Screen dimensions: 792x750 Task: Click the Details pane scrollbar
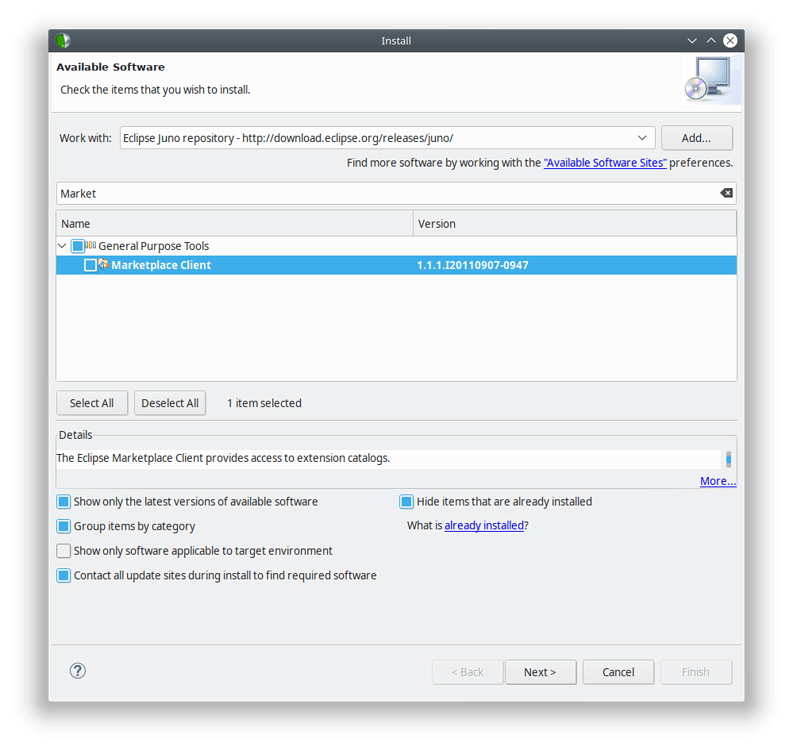pyautogui.click(x=728, y=460)
